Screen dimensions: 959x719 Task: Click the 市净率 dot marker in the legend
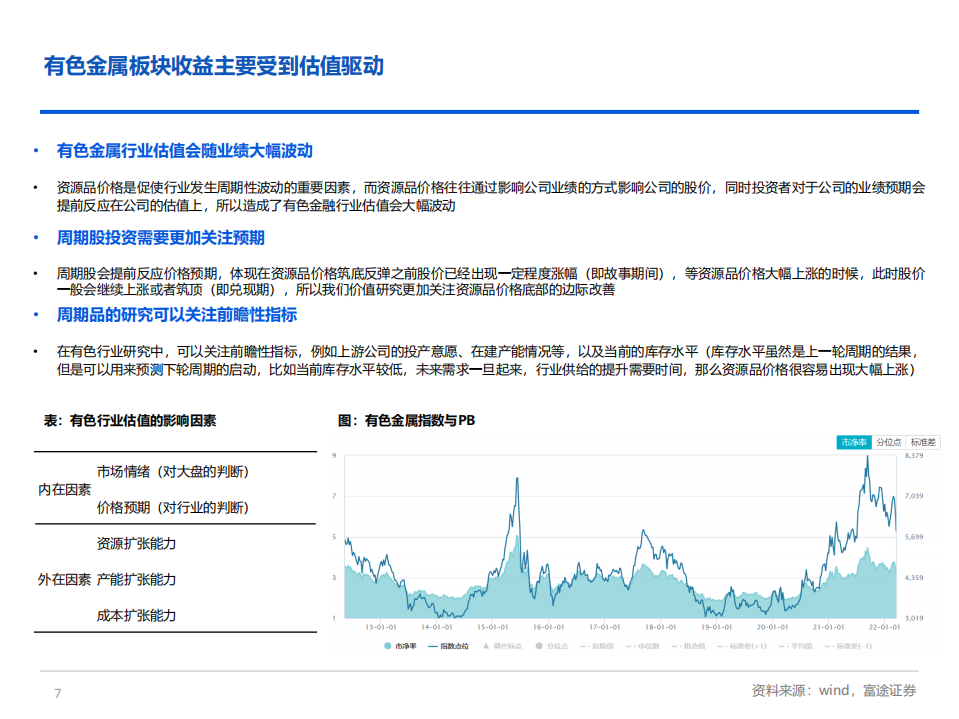pyautogui.click(x=390, y=647)
